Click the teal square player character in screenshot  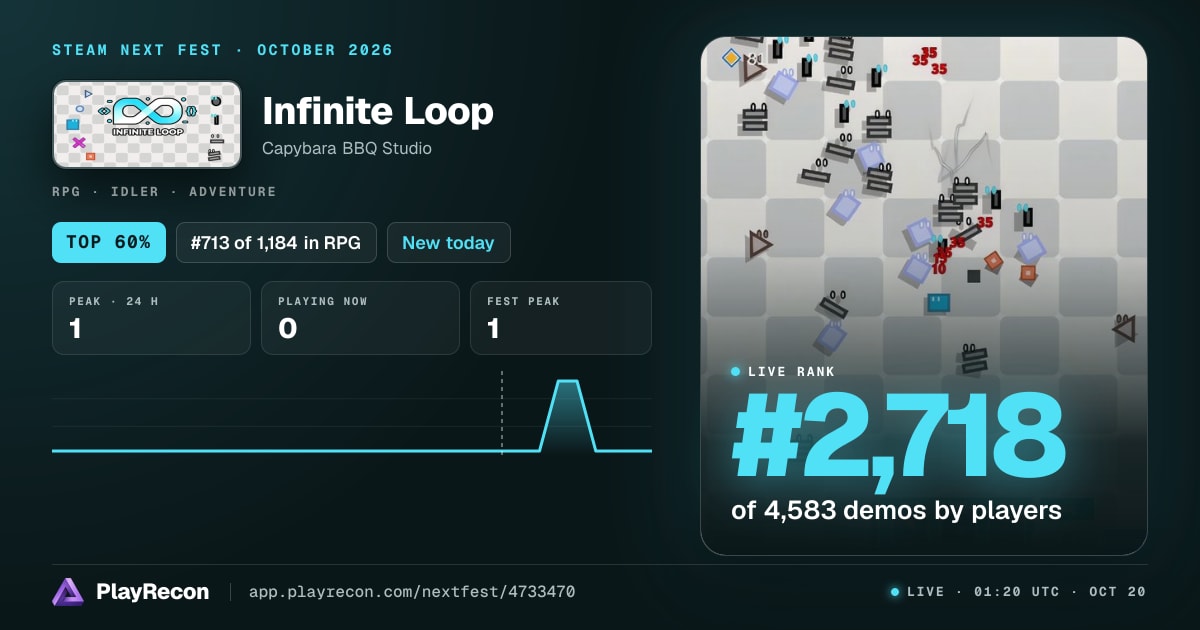coord(938,302)
